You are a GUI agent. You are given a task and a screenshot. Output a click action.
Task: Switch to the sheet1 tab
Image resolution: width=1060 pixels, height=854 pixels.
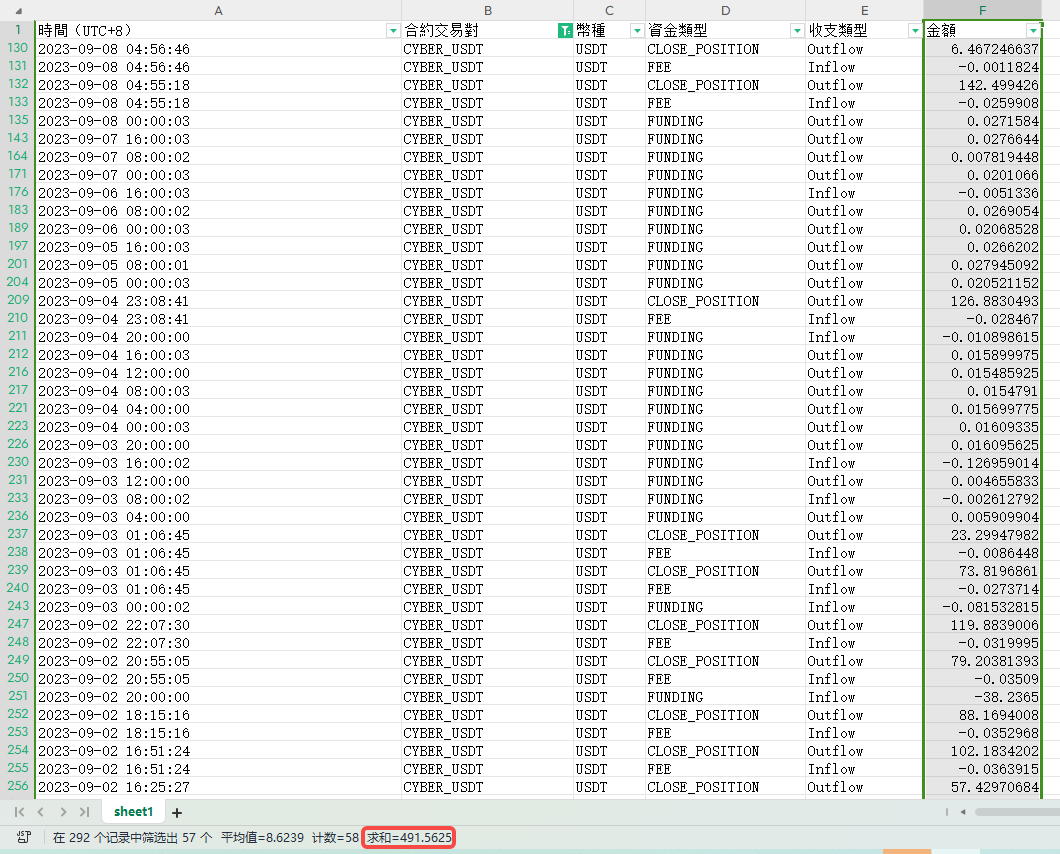click(133, 812)
